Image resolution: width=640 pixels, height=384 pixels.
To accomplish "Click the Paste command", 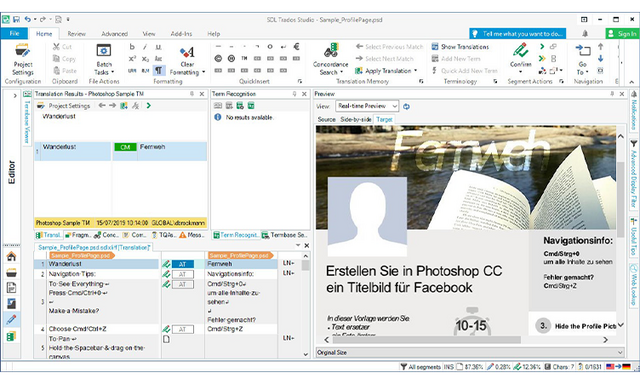I will pos(64,71).
